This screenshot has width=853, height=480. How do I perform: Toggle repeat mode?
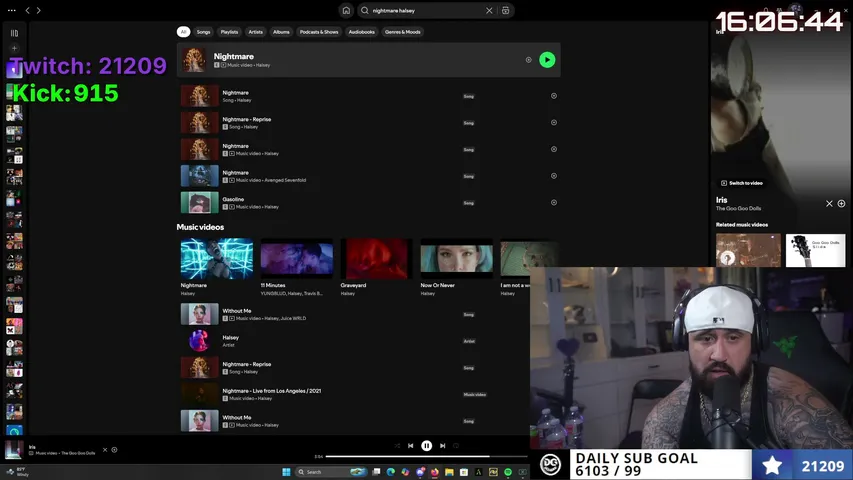[456, 446]
